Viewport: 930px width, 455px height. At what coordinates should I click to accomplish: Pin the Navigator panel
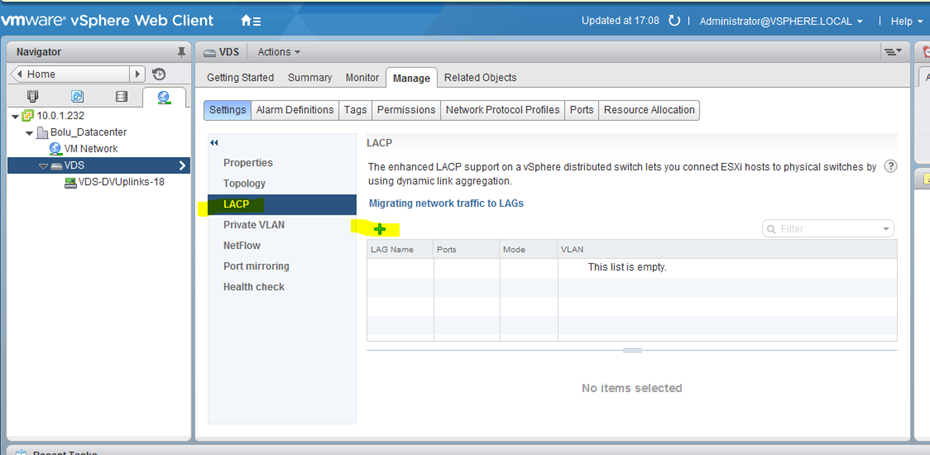181,52
